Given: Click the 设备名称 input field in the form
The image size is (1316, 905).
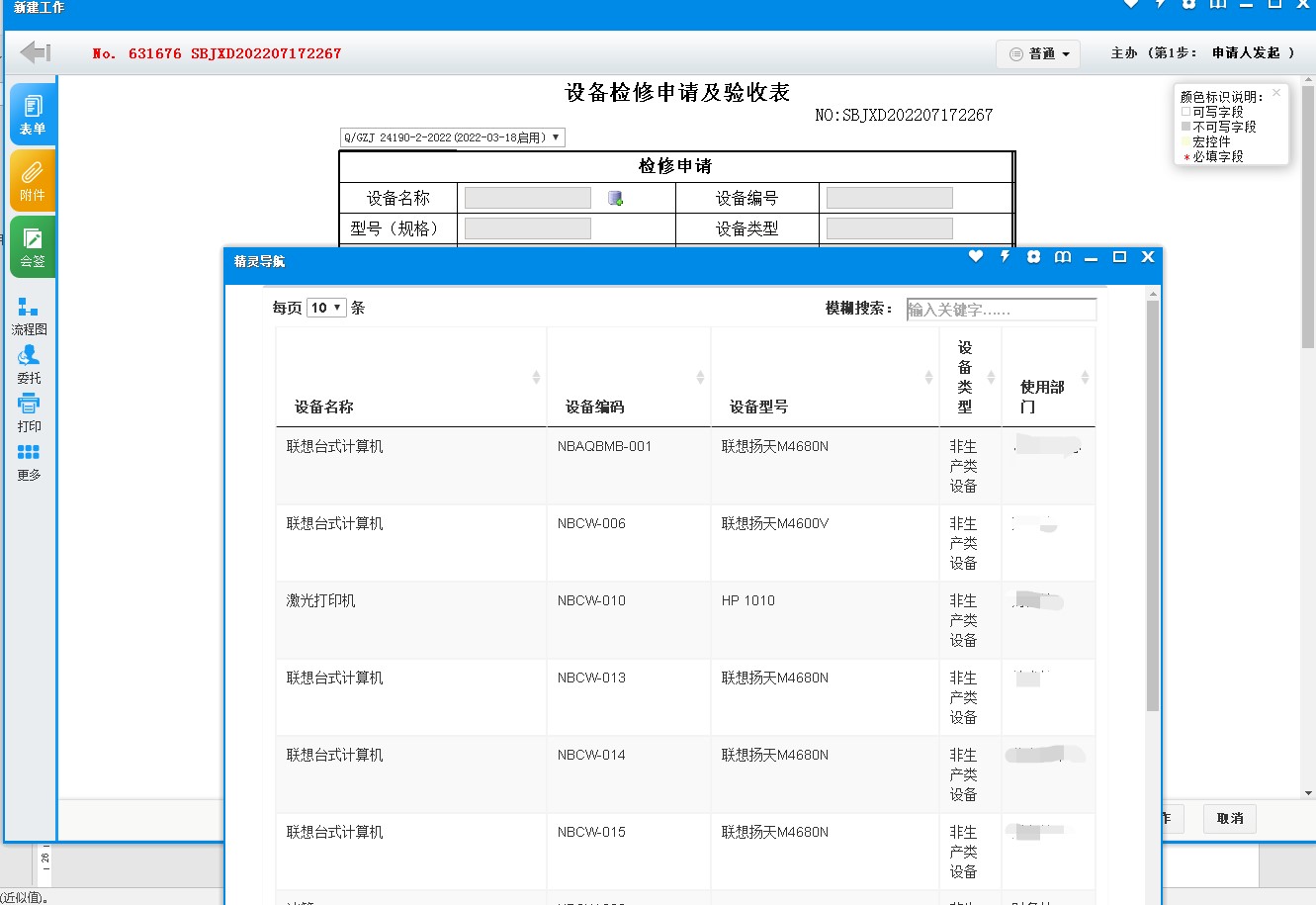Looking at the screenshot, I should [528, 198].
